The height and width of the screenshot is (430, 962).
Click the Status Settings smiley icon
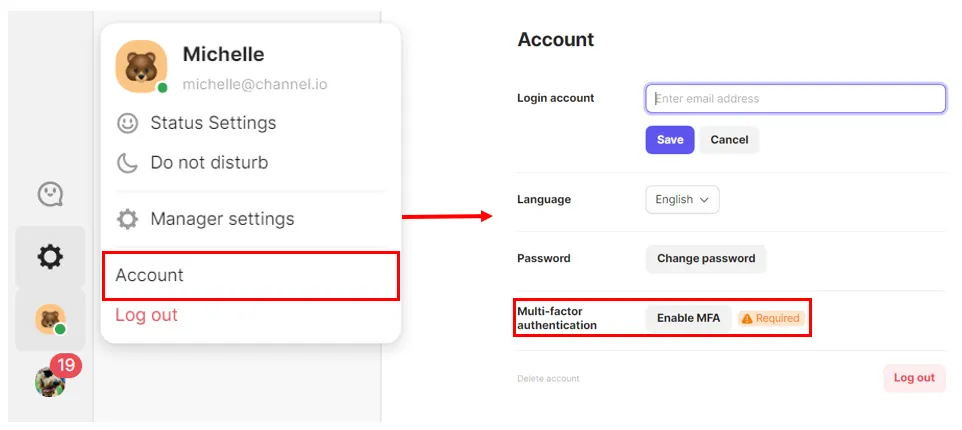(x=127, y=123)
